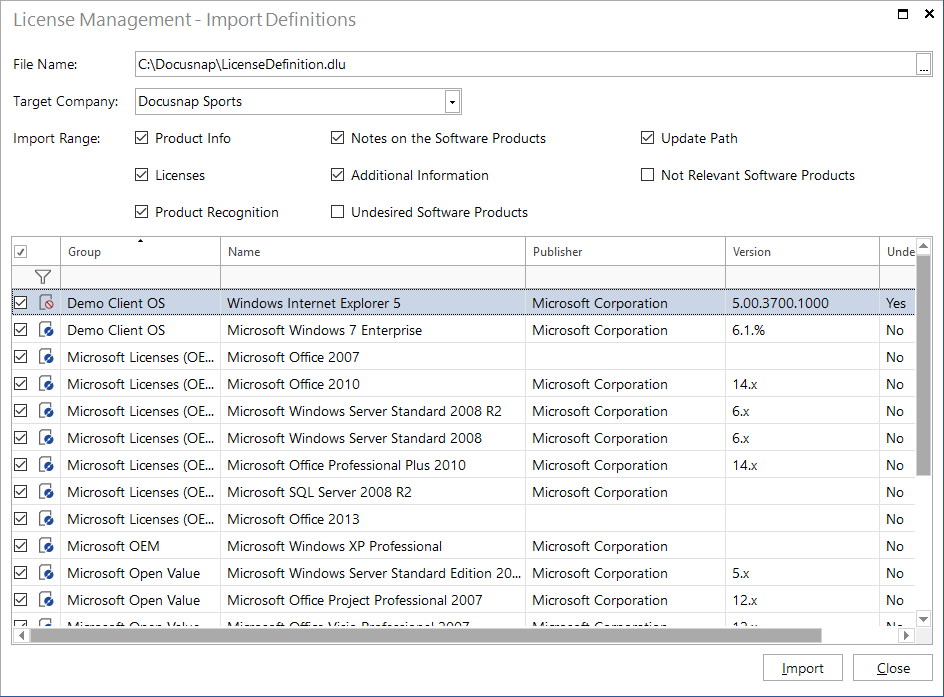The width and height of the screenshot is (944, 697).
Task: Disable the Product Recognition checkbox
Action: point(141,212)
